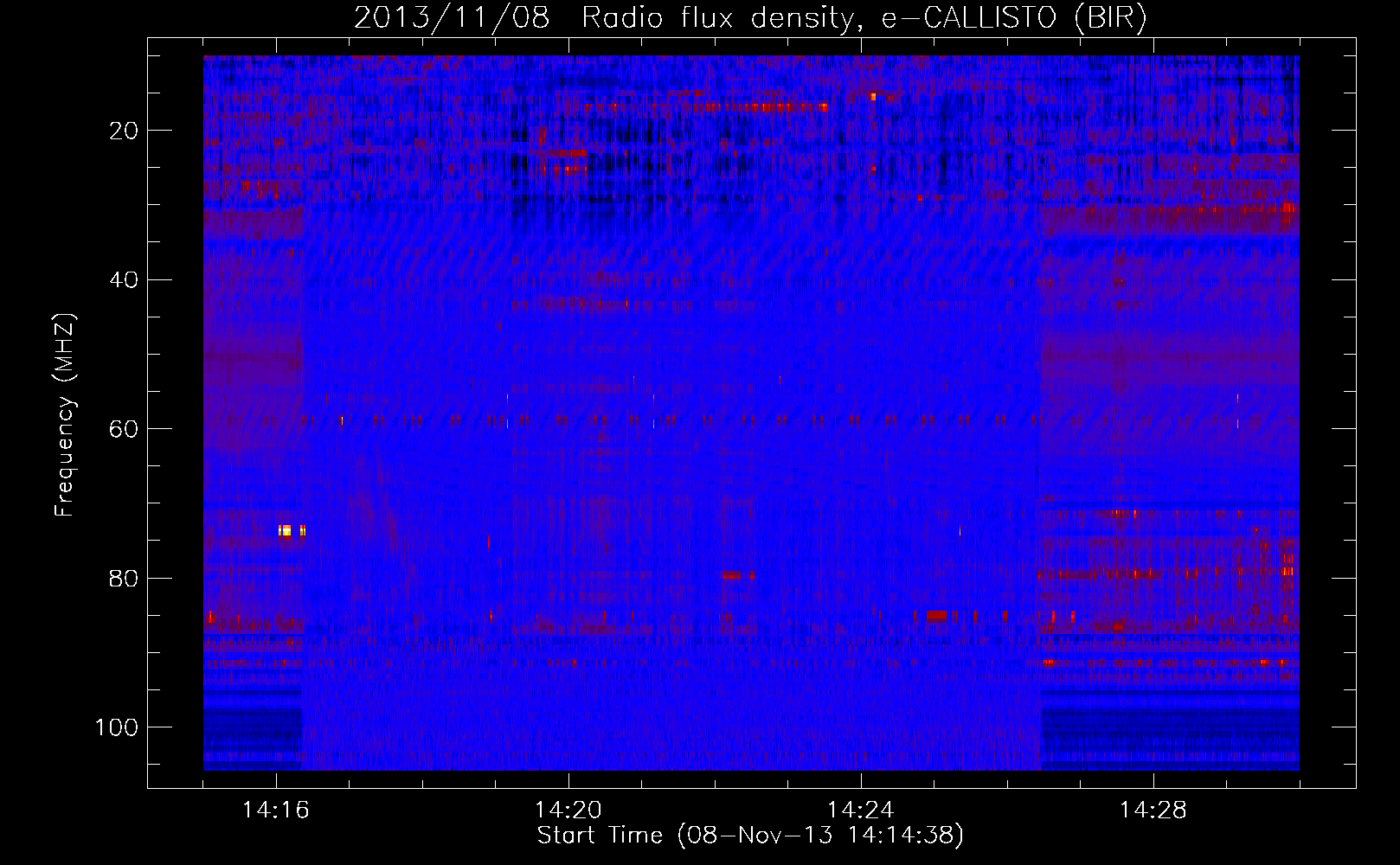Image resolution: width=1400 pixels, height=865 pixels.
Task: Click the 14:24 time tick label
Action: [861, 811]
